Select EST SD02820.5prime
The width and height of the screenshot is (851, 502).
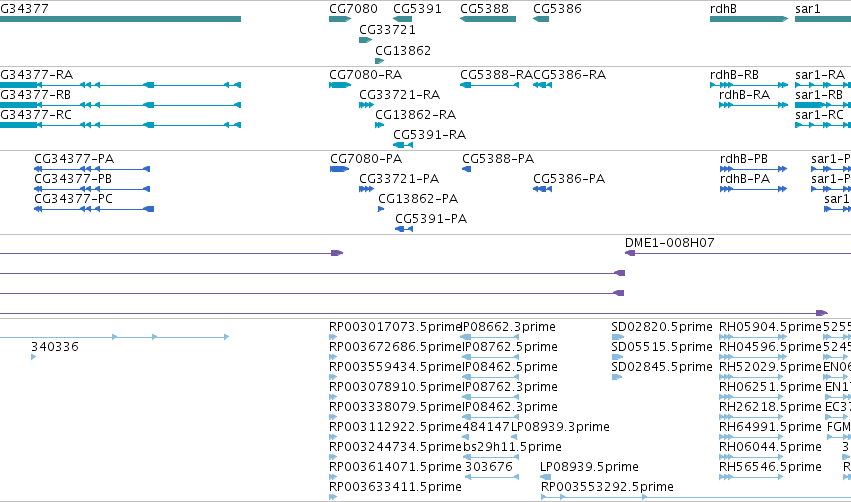(618, 338)
